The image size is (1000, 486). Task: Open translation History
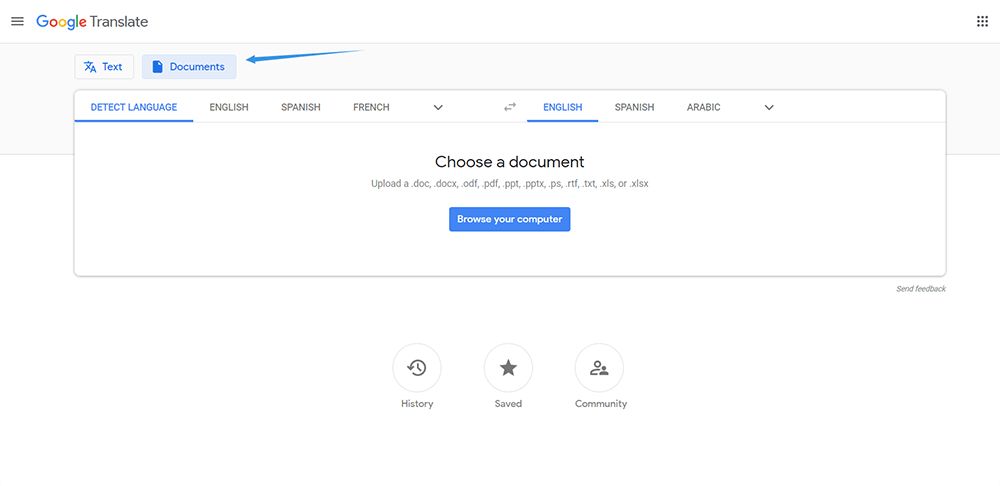pyautogui.click(x=417, y=368)
